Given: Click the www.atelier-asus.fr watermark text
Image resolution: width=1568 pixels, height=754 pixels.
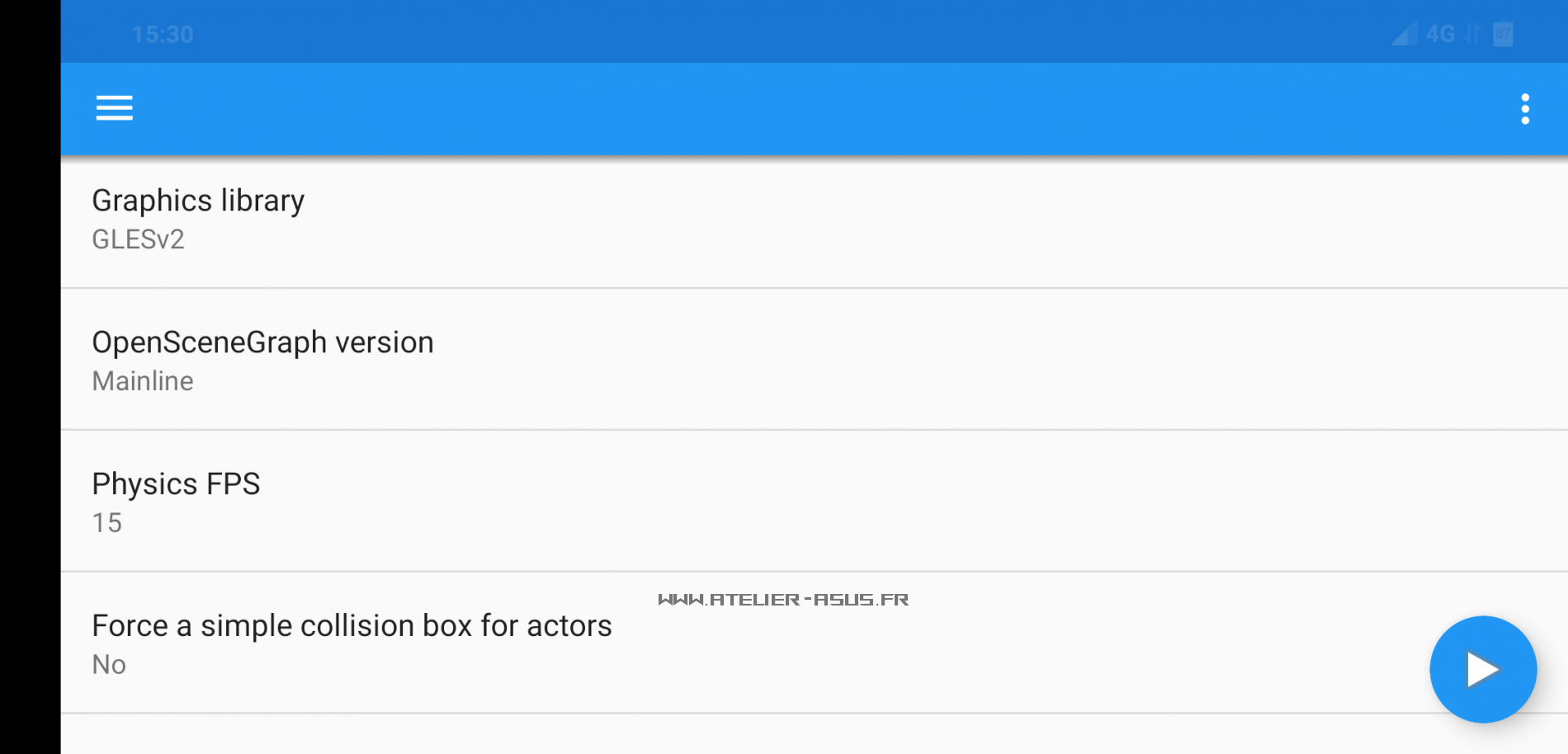Looking at the screenshot, I should click(783, 600).
